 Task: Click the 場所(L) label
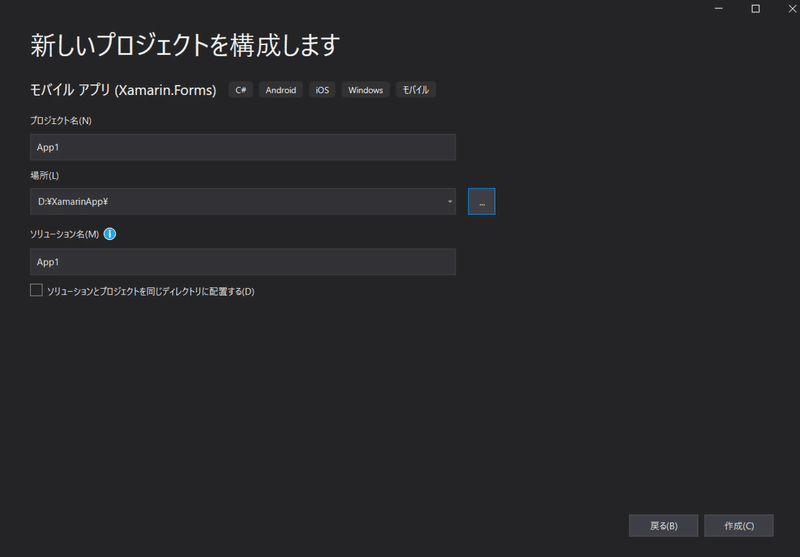(44, 175)
